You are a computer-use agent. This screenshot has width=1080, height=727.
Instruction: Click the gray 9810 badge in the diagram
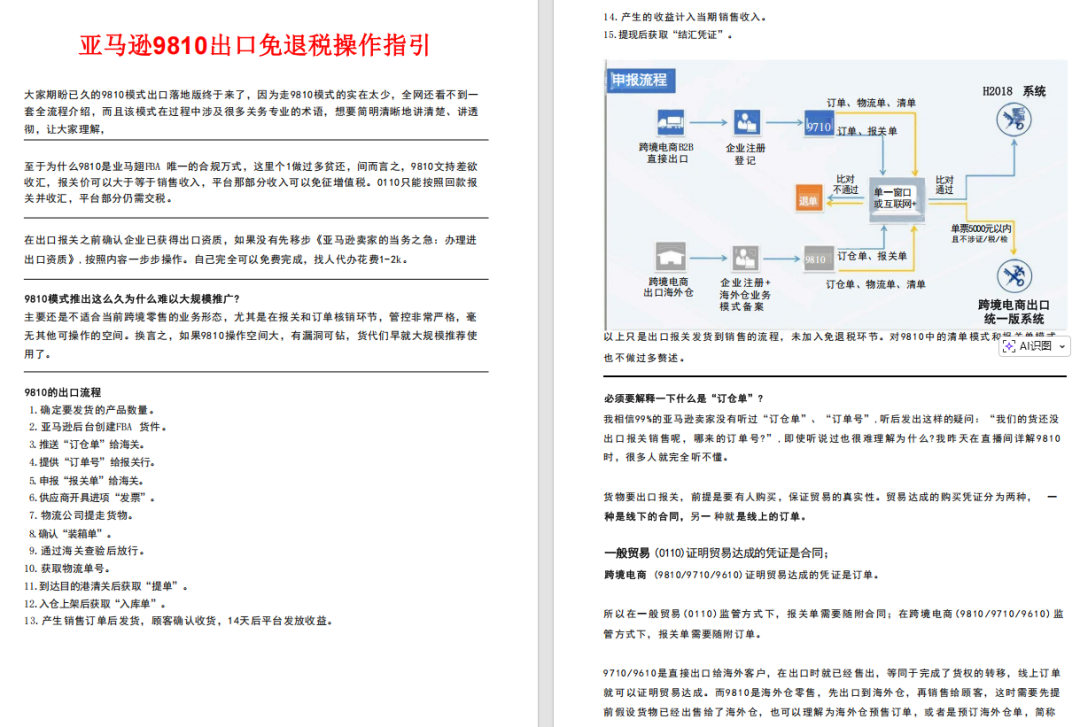819,258
